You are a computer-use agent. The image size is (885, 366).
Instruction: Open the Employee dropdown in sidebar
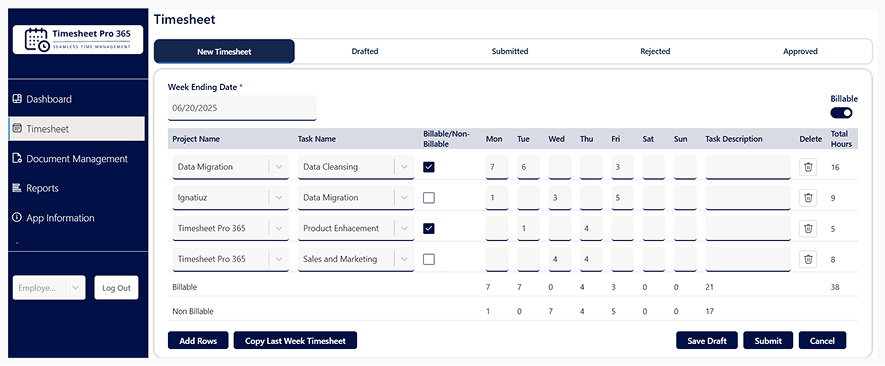[x=49, y=288]
